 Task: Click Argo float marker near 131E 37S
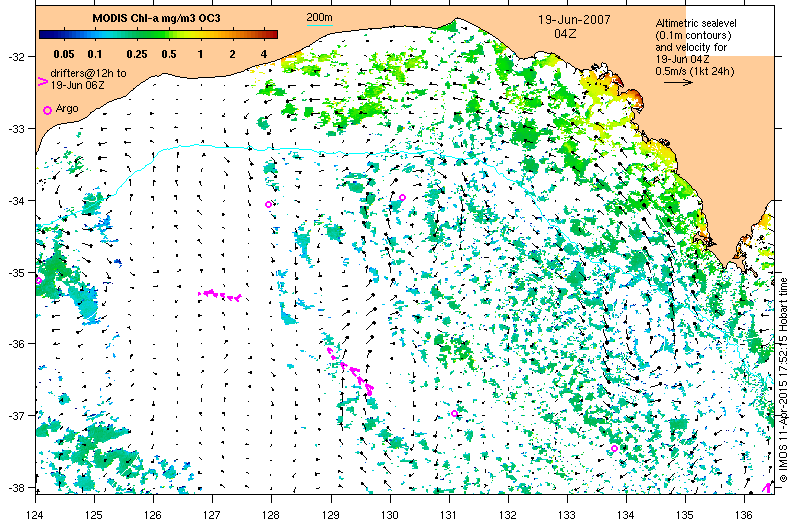coord(455,414)
